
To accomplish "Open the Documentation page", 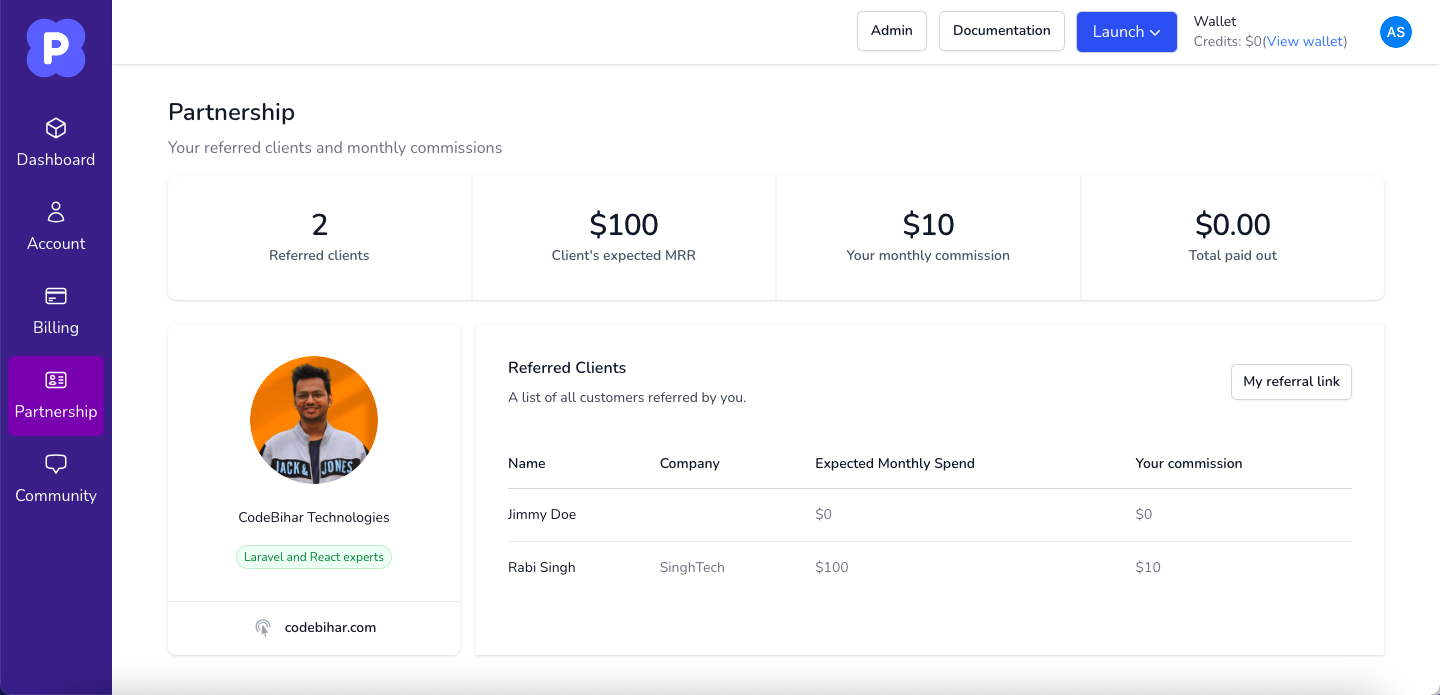I will click(1001, 31).
